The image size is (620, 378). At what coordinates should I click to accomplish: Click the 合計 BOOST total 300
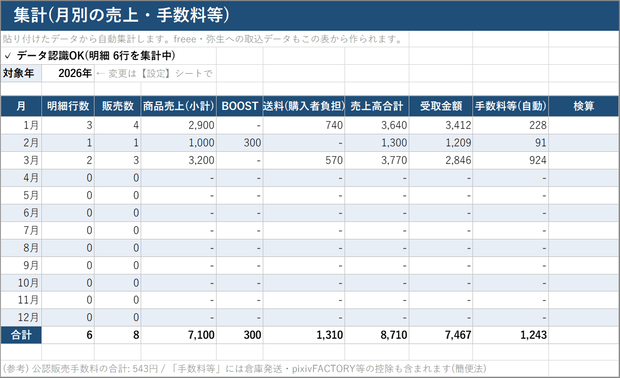point(252,335)
